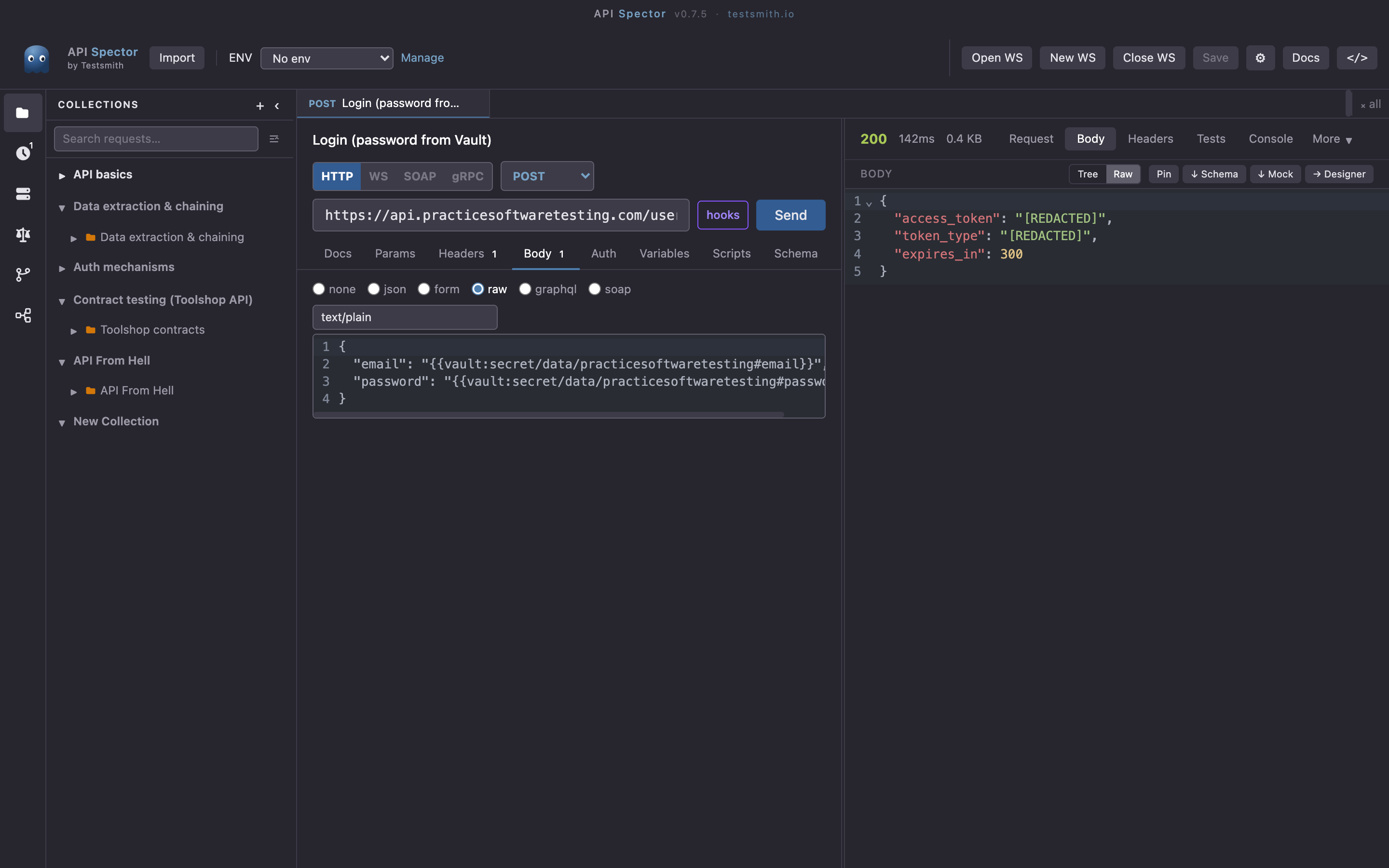The width and height of the screenshot is (1389, 868).
Task: Open the mock servers sidebar icon
Action: 22,194
